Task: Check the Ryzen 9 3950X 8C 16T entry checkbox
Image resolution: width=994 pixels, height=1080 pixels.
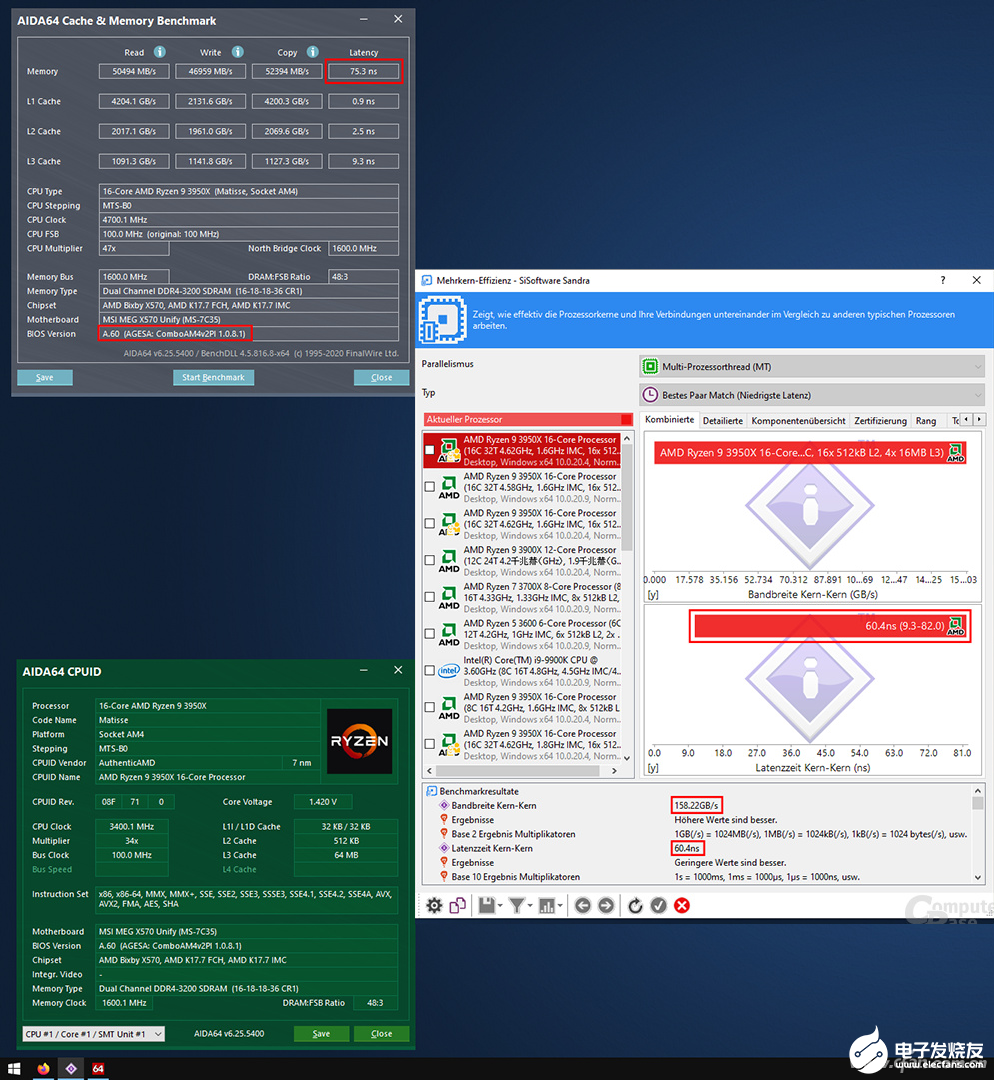Action: [x=430, y=707]
